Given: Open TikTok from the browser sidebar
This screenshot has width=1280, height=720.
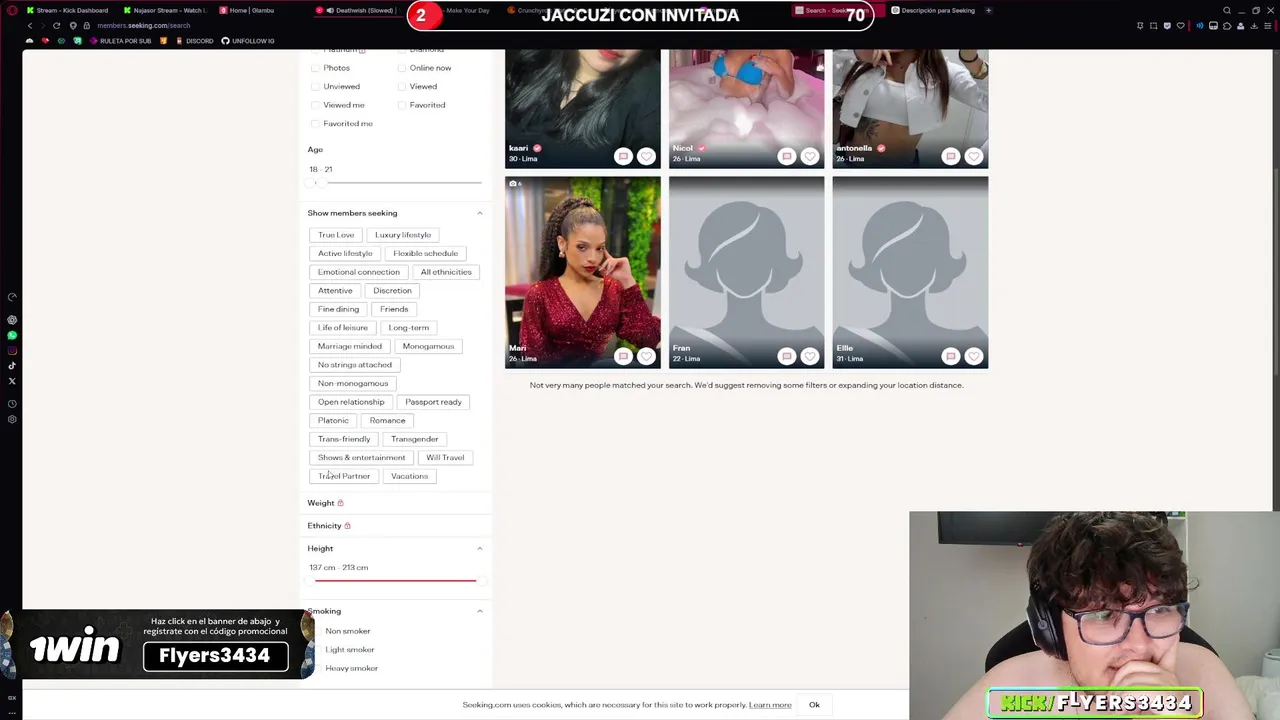Looking at the screenshot, I should click(12, 365).
